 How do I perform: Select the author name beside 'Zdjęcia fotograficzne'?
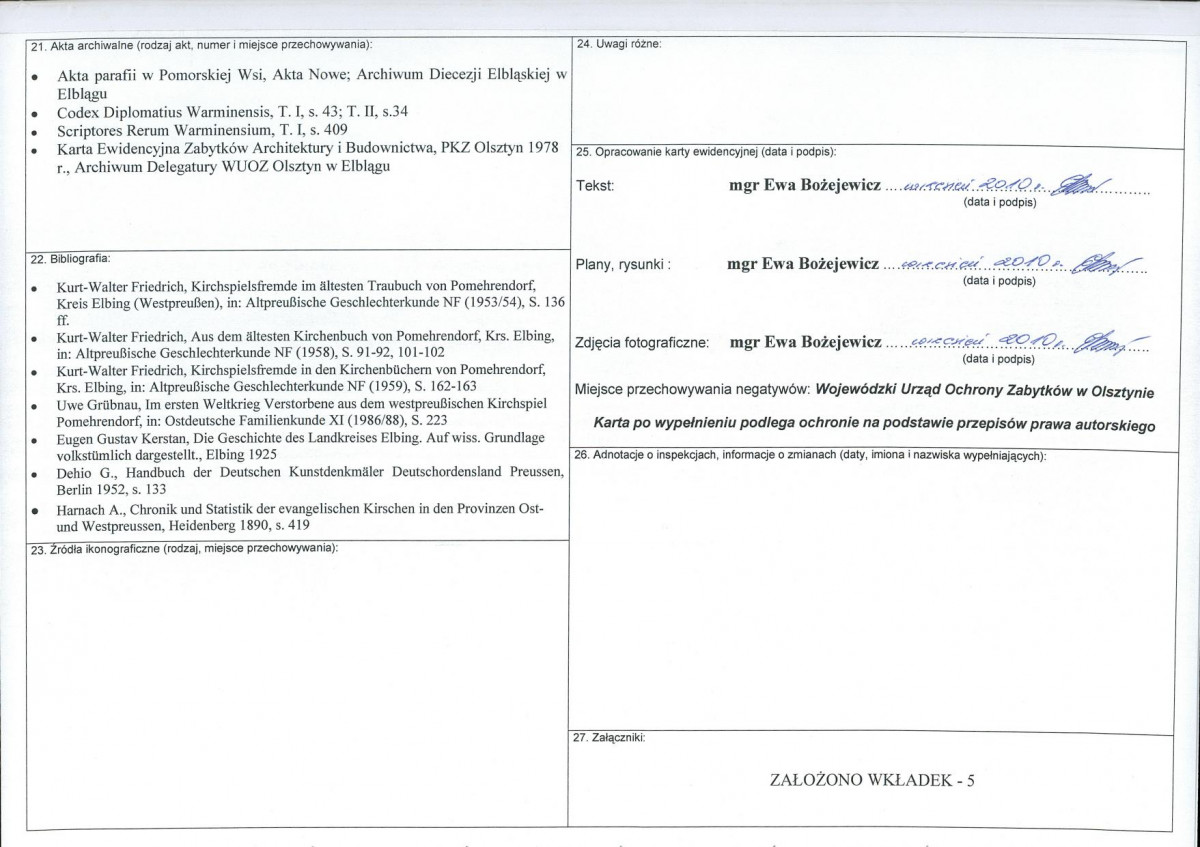(806, 343)
